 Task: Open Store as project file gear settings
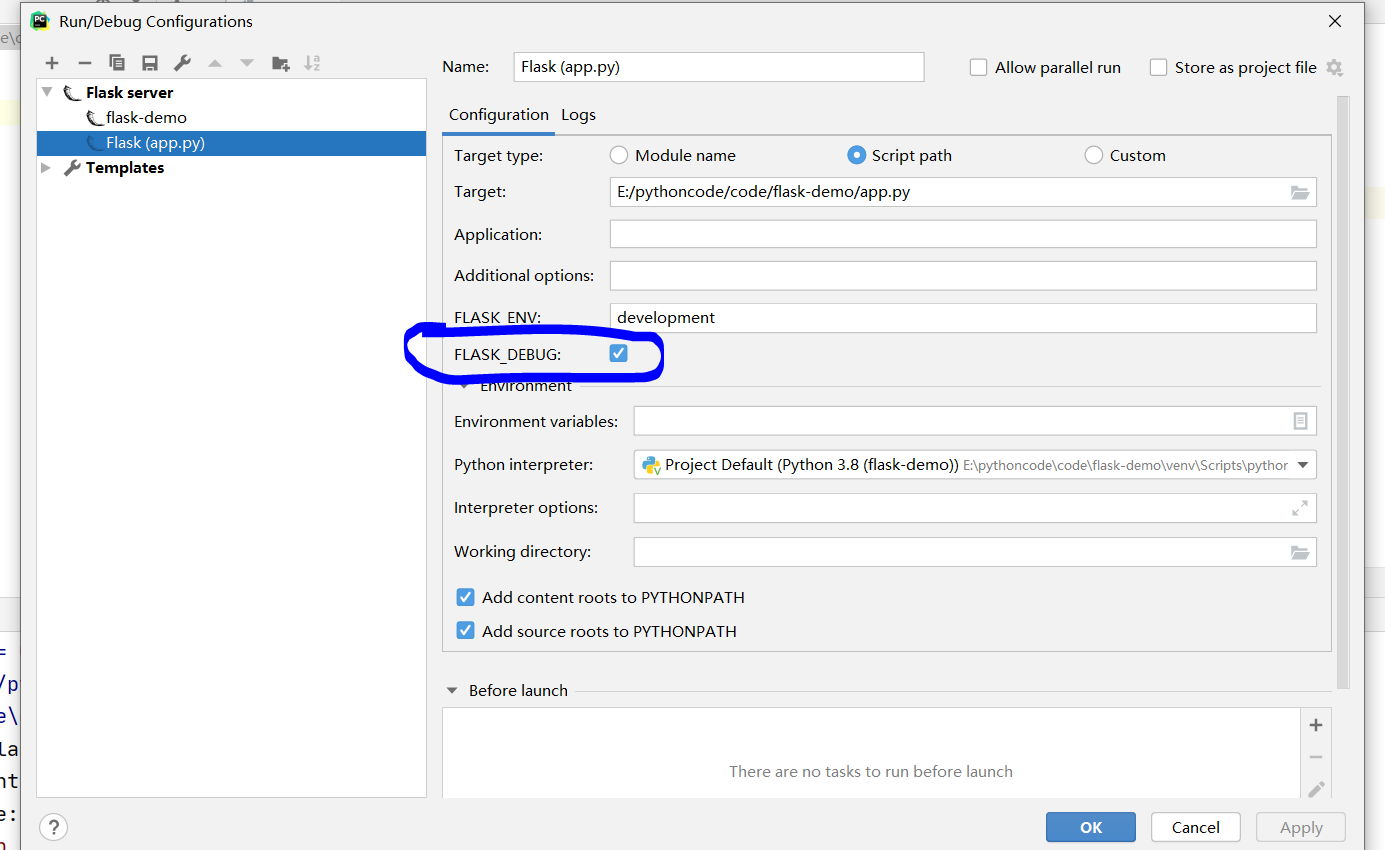[x=1334, y=68]
